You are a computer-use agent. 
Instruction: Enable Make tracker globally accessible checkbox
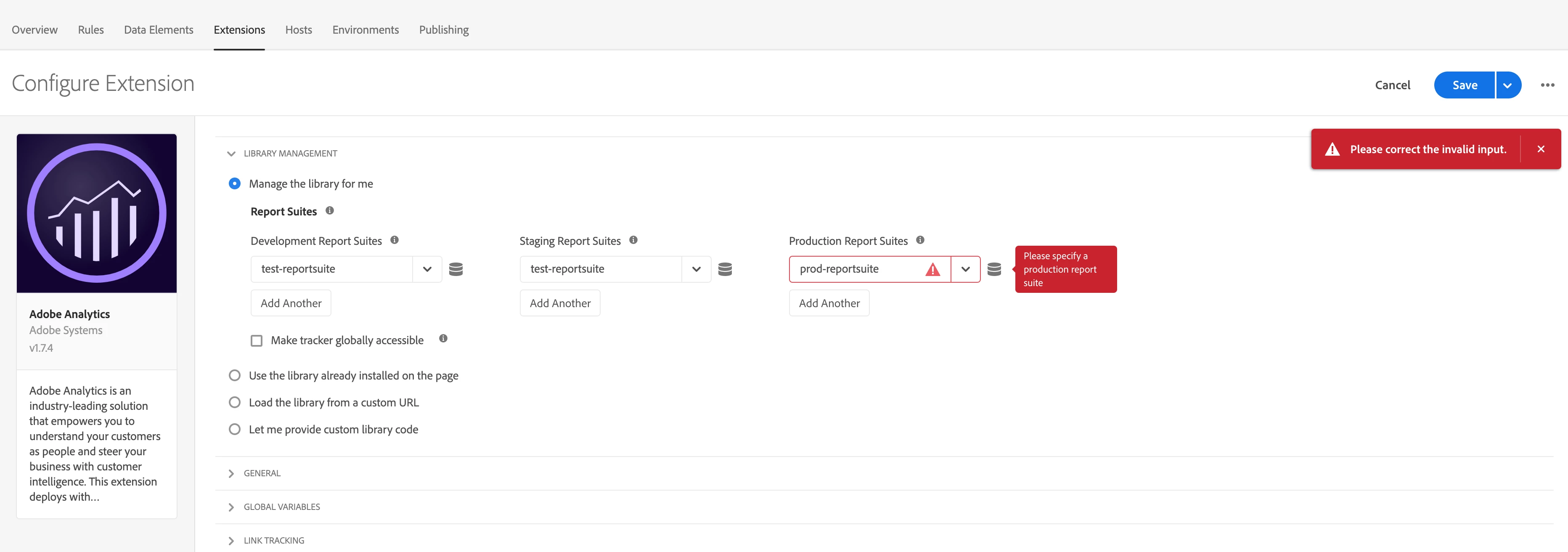point(257,340)
